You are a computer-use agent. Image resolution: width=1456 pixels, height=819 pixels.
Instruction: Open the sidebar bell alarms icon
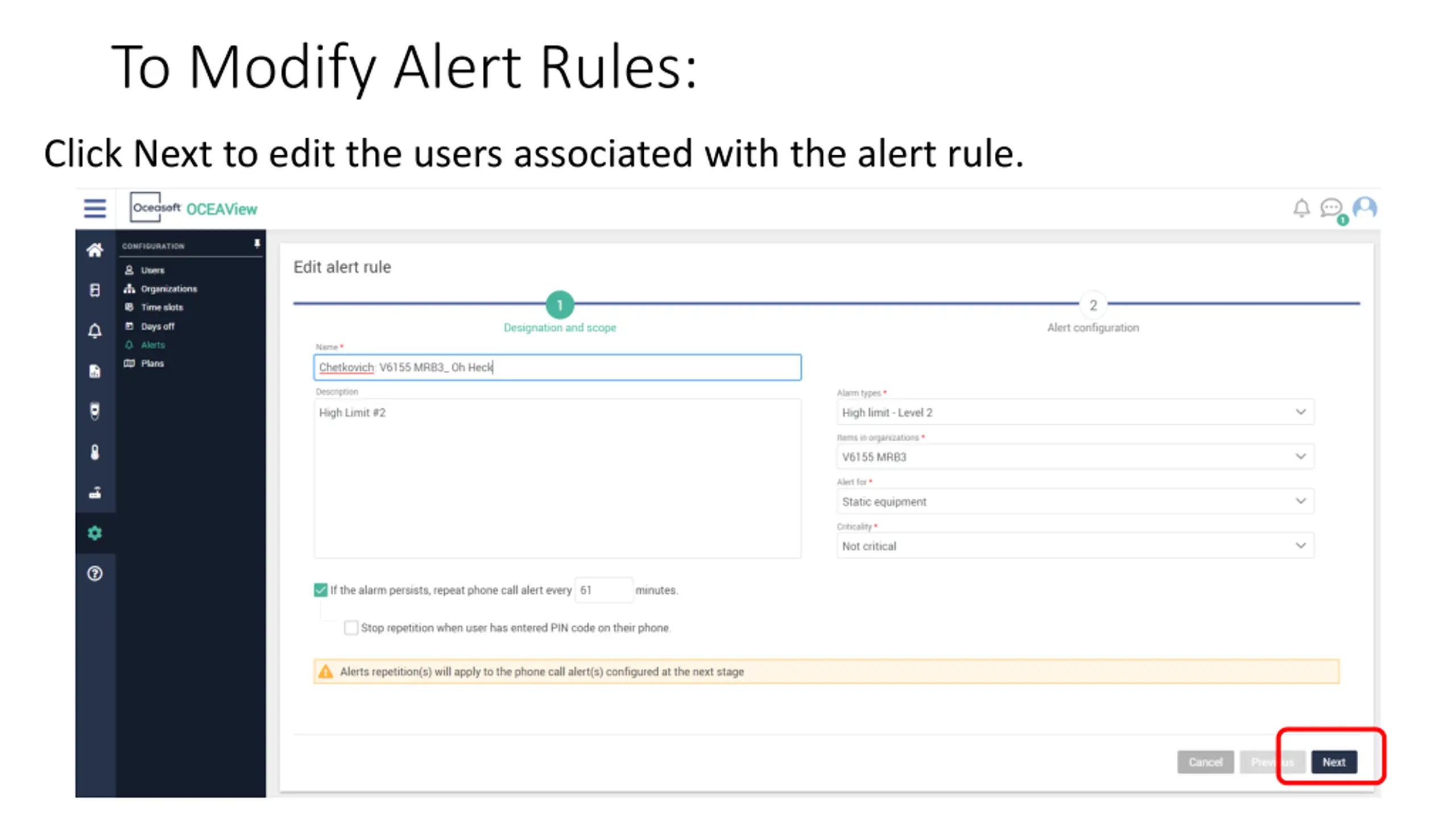pos(94,331)
